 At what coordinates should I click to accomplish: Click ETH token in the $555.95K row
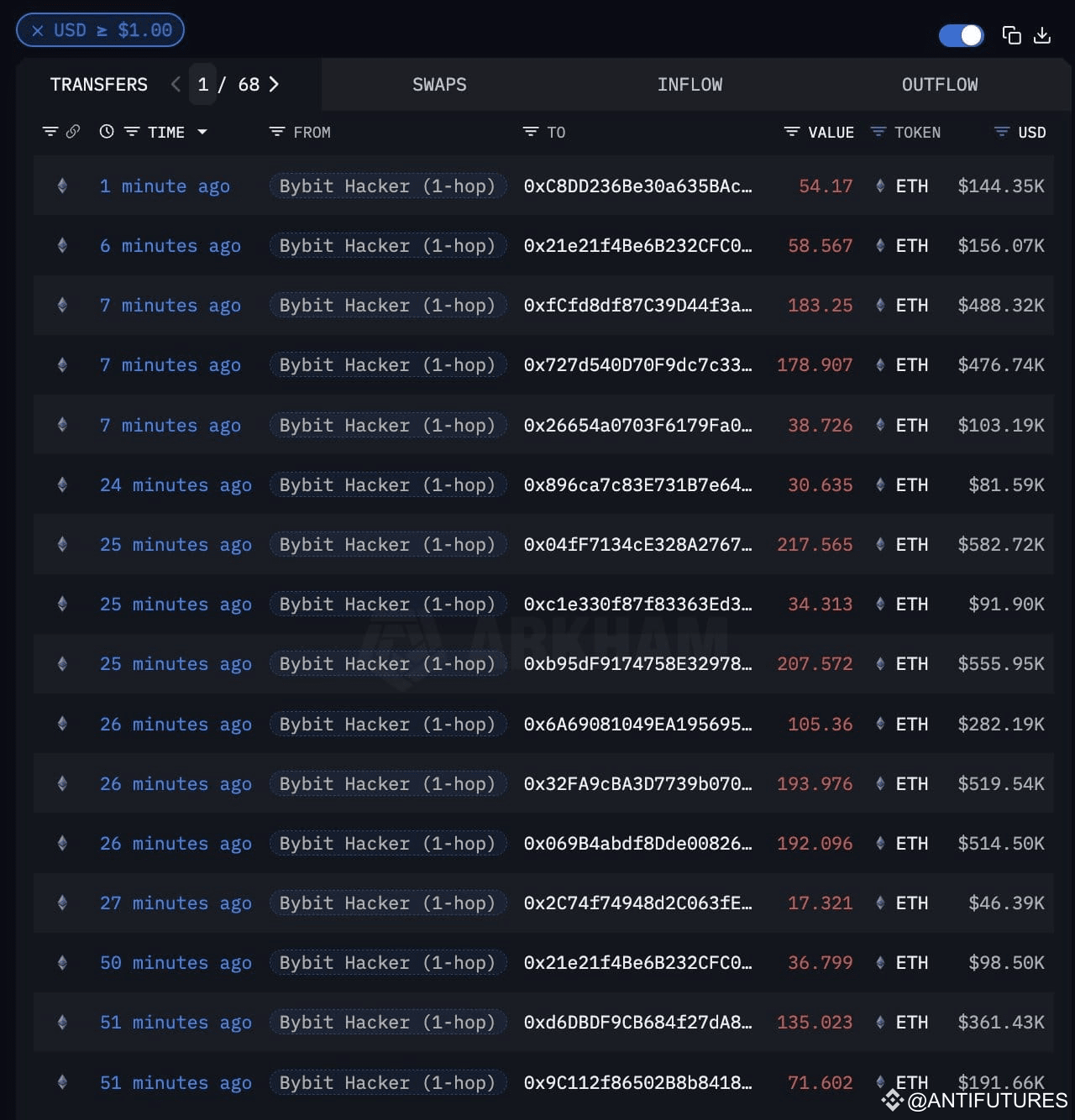(x=902, y=663)
